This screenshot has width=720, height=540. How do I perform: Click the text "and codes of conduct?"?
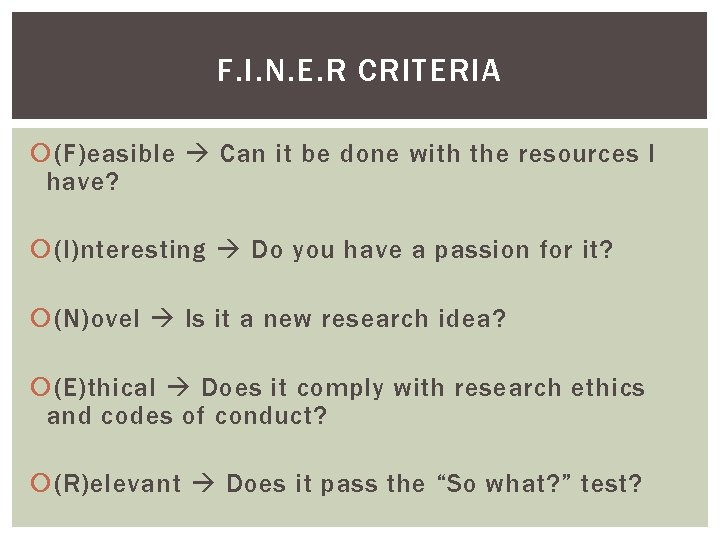187,416
